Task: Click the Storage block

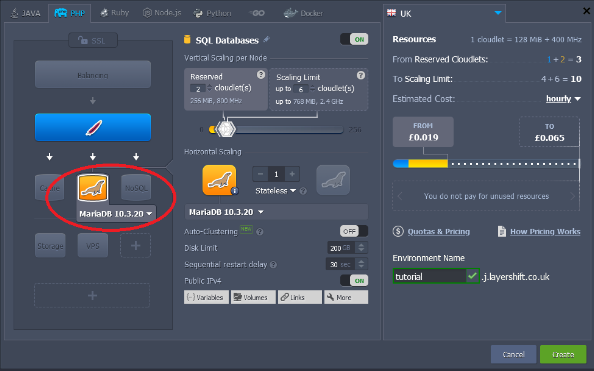Action: (50, 246)
